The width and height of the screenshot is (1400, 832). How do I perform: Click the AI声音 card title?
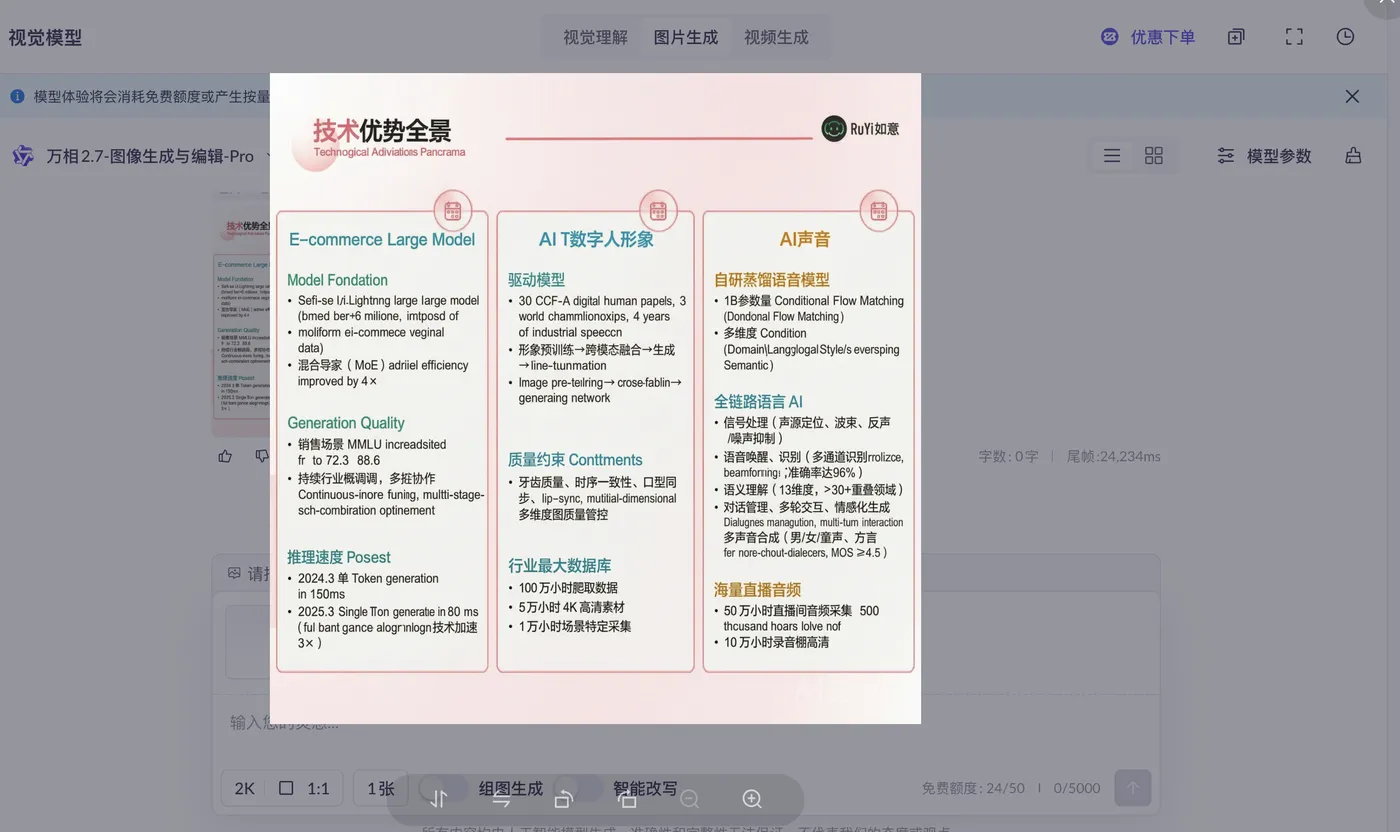(x=805, y=239)
